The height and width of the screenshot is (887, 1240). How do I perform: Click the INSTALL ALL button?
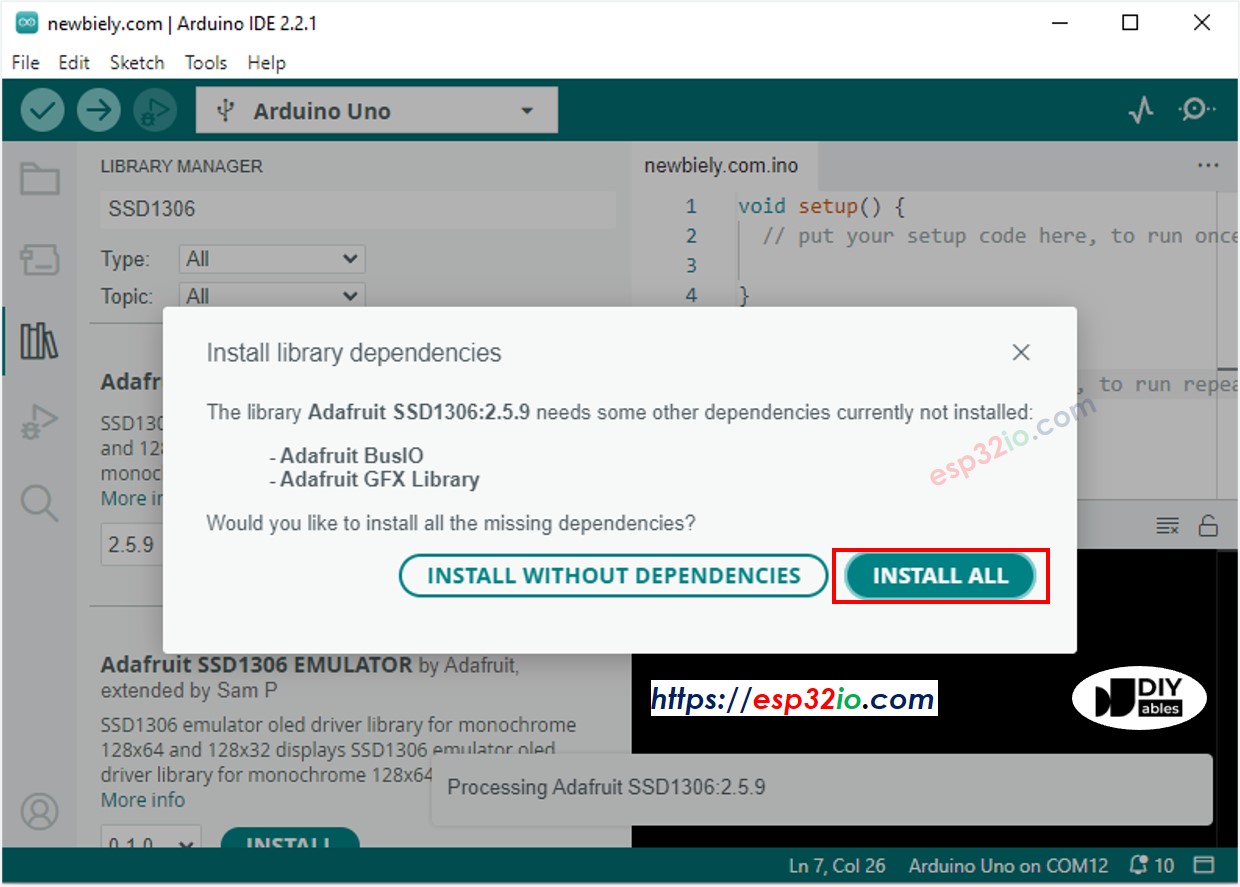940,576
